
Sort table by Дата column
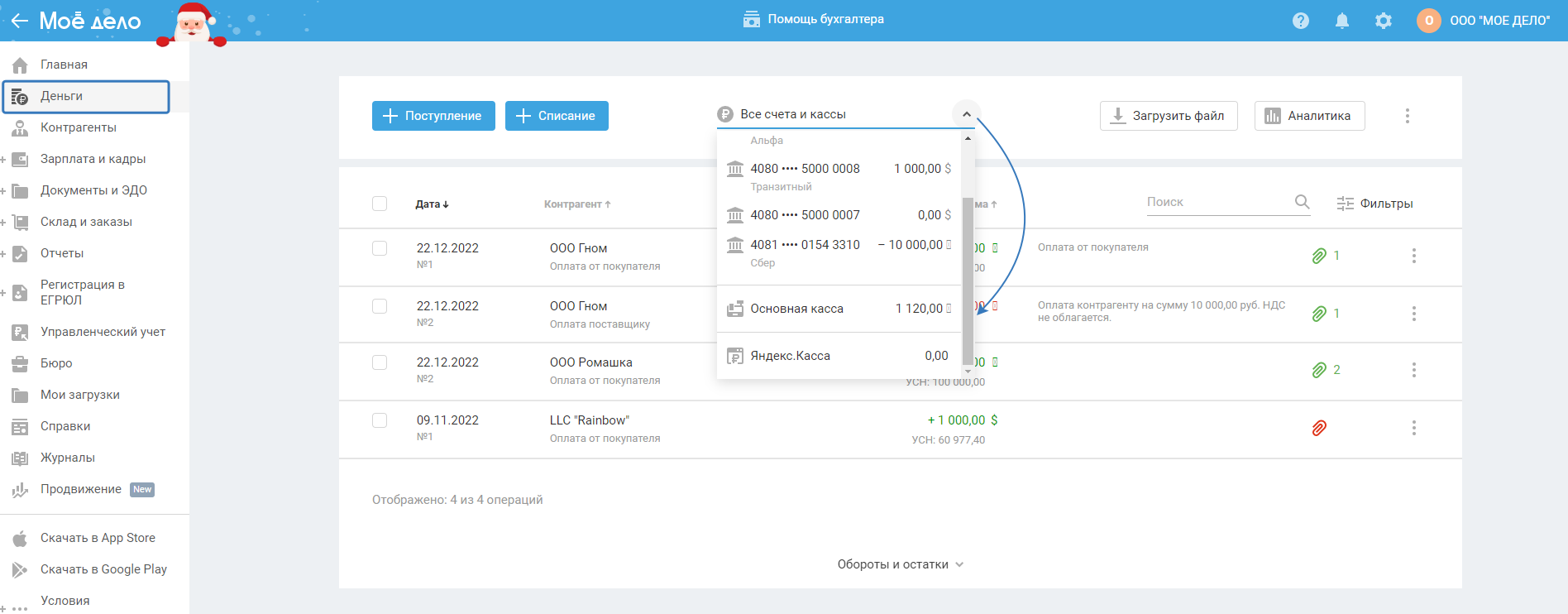pos(432,204)
